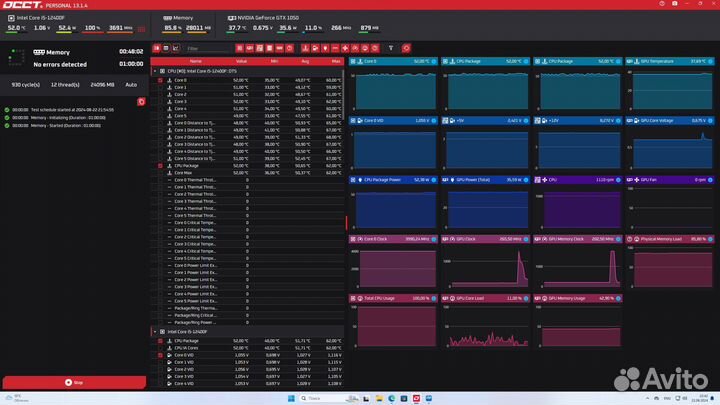Sort by the Max column header

336,62
